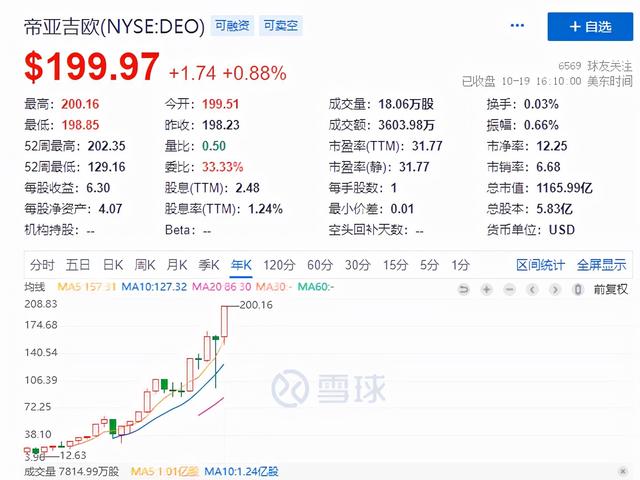Switch to the 5分 chart tab

click(x=429, y=265)
